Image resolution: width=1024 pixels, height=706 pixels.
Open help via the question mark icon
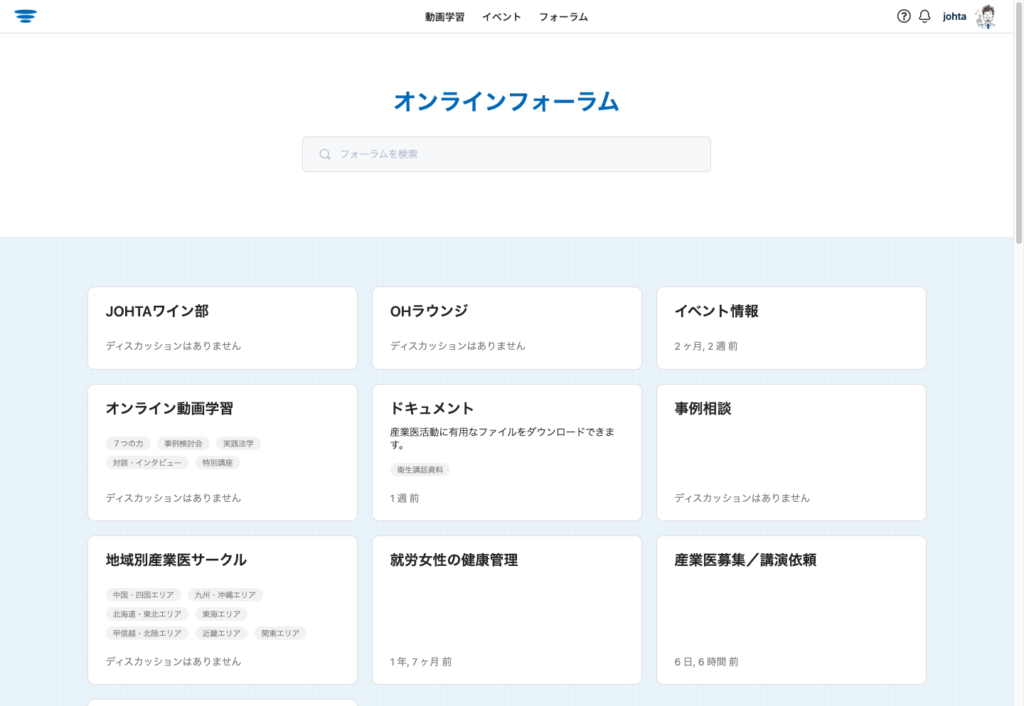point(903,16)
